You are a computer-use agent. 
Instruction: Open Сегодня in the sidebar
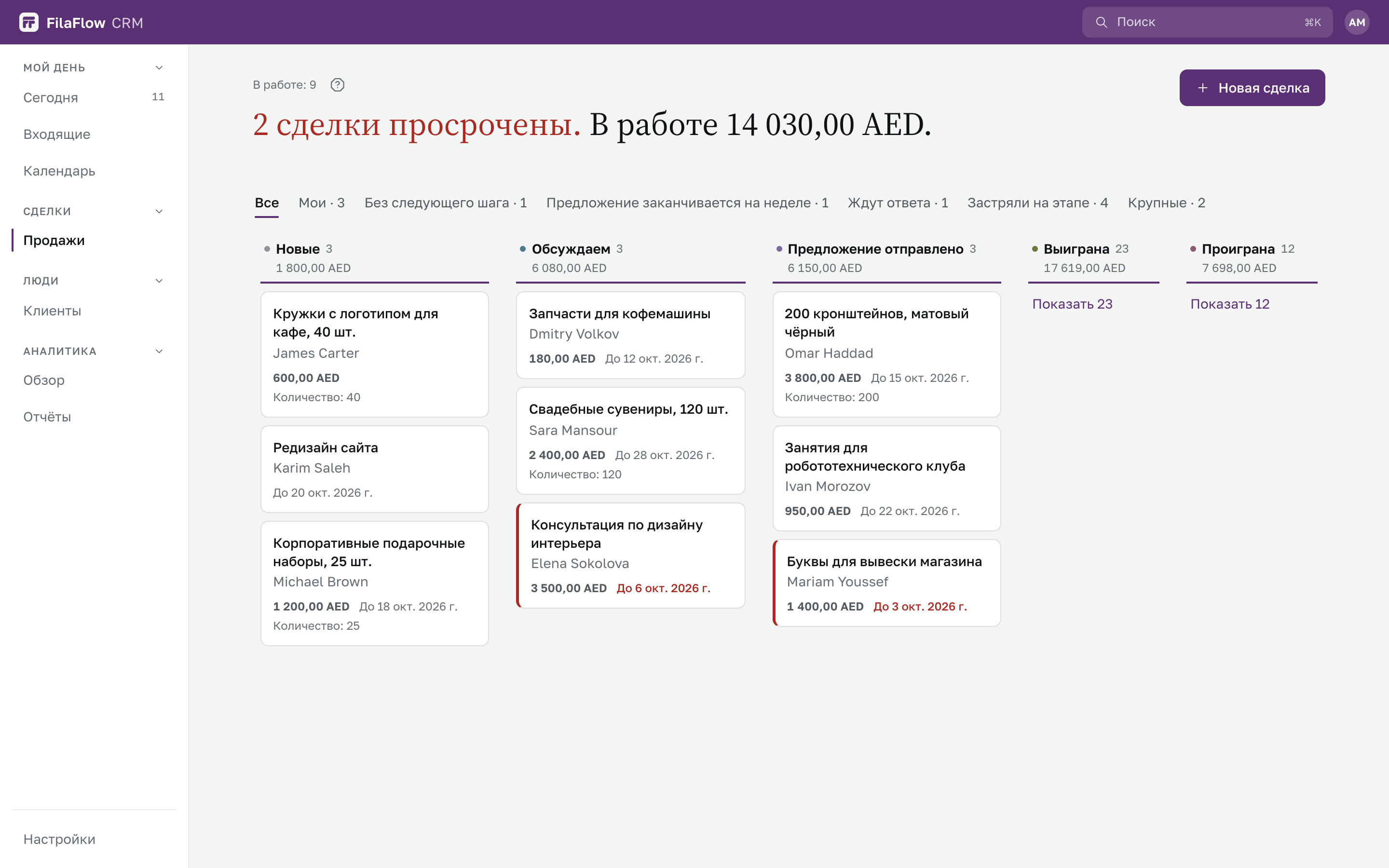tap(94, 97)
